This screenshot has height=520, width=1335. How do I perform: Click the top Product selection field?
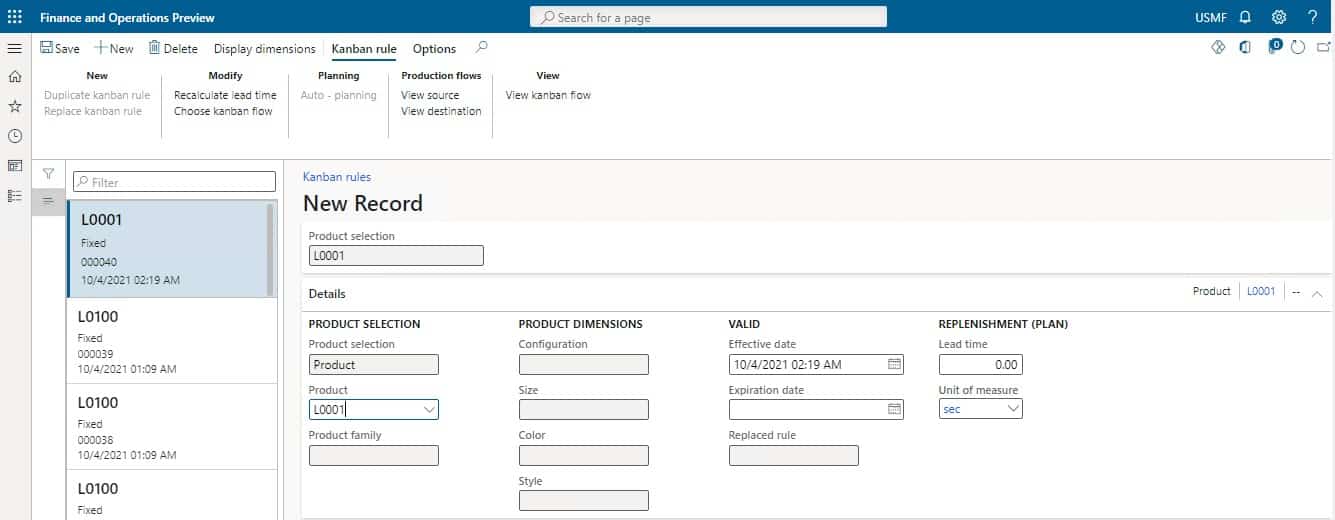[396, 256]
